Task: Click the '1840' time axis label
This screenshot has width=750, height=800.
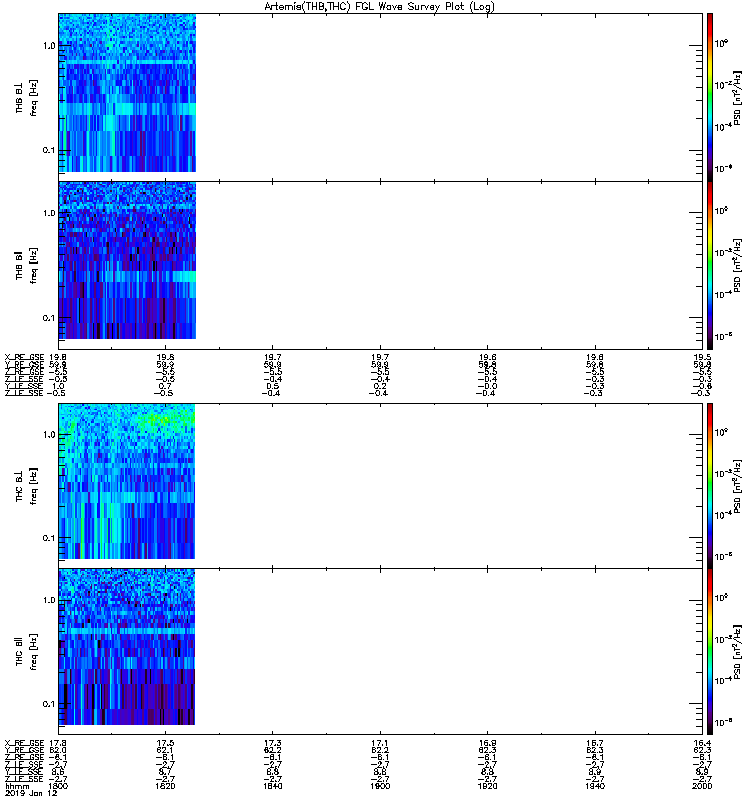Action: 273,786
